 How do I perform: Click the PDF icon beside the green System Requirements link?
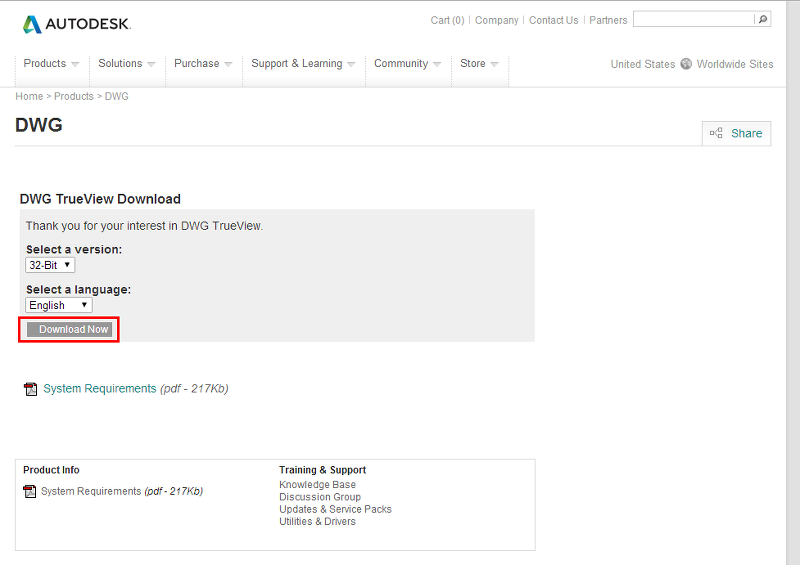tap(31, 389)
